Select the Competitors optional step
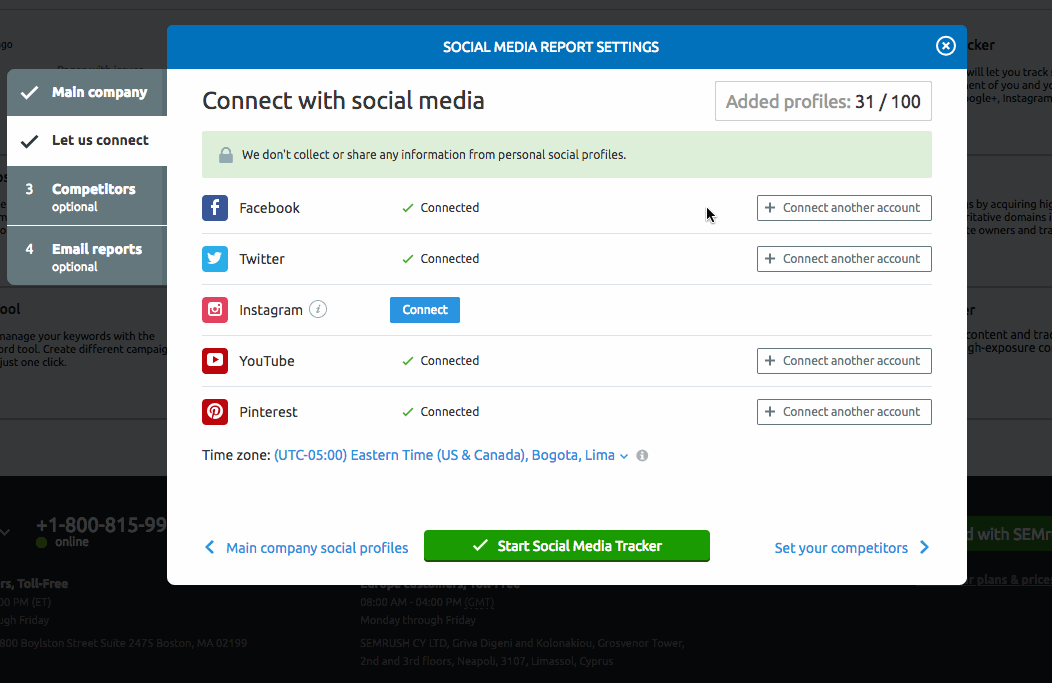This screenshot has height=683, width=1052. point(87,197)
